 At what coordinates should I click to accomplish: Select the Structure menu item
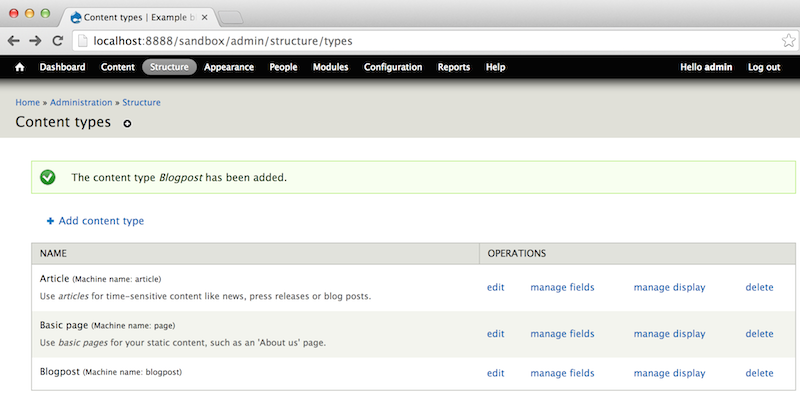pos(169,67)
